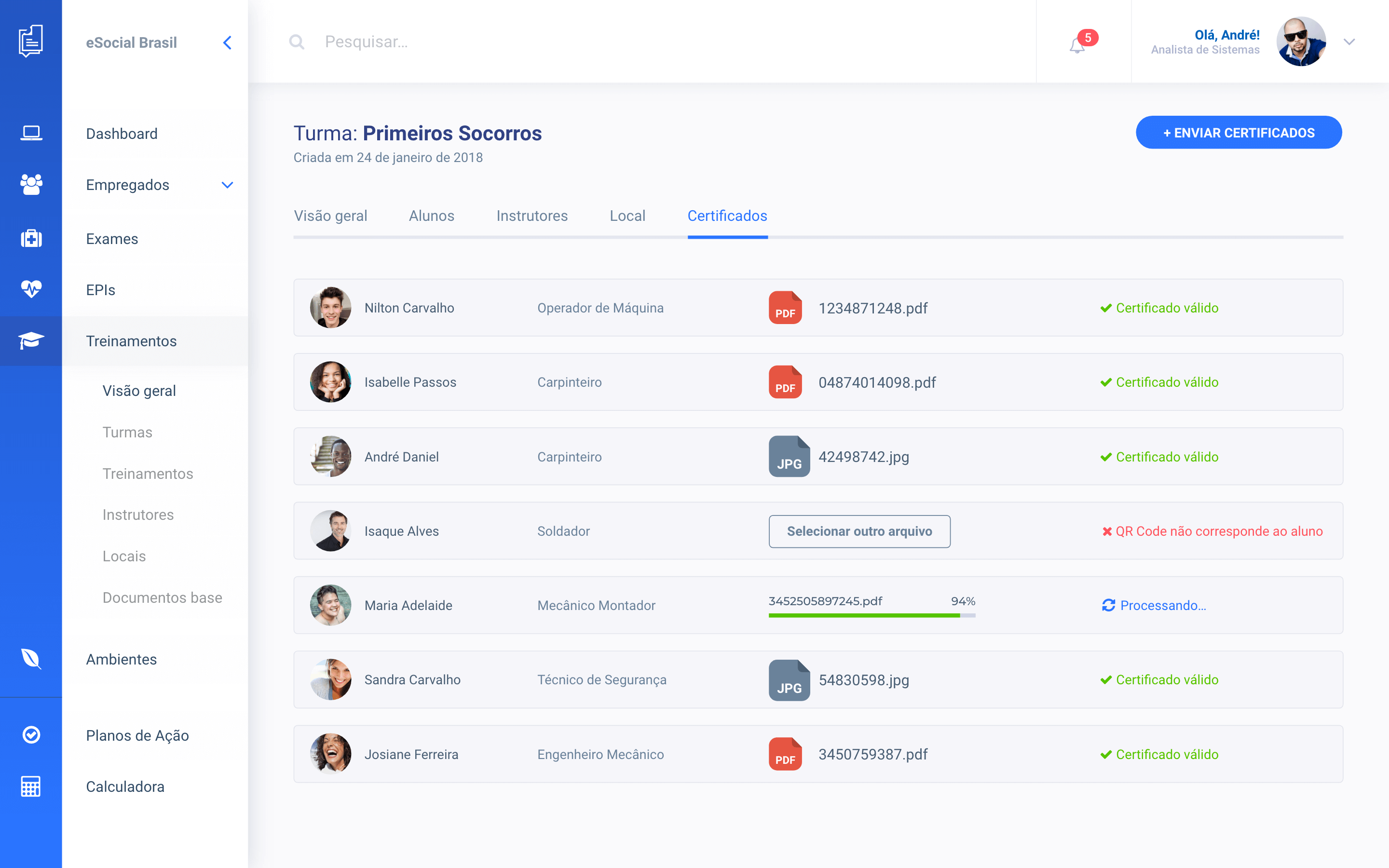This screenshot has width=1389, height=868.
Task: Click the Enviar Certificados button
Action: [x=1238, y=133]
